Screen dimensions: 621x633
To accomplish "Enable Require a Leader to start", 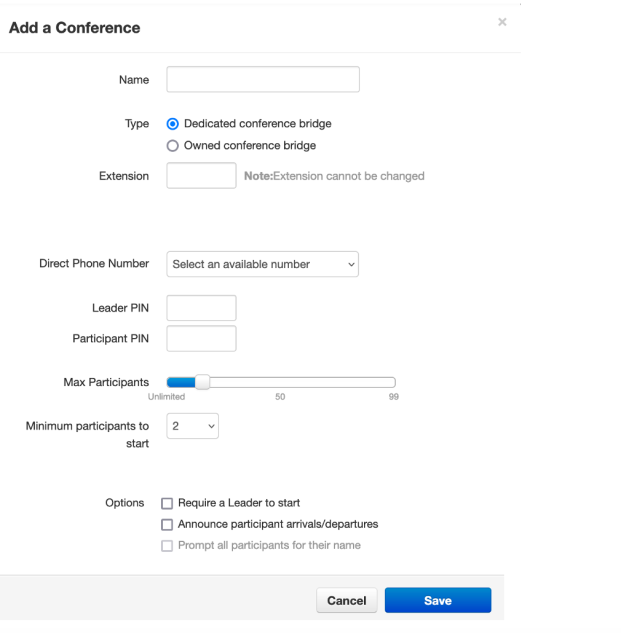I will (167, 503).
